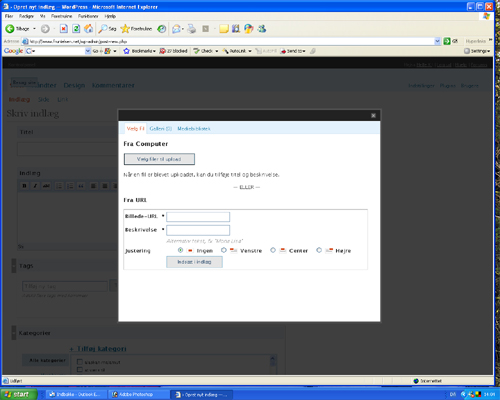Click the Indsæt i indlæg button
This screenshot has height=400, width=500.
(194, 262)
